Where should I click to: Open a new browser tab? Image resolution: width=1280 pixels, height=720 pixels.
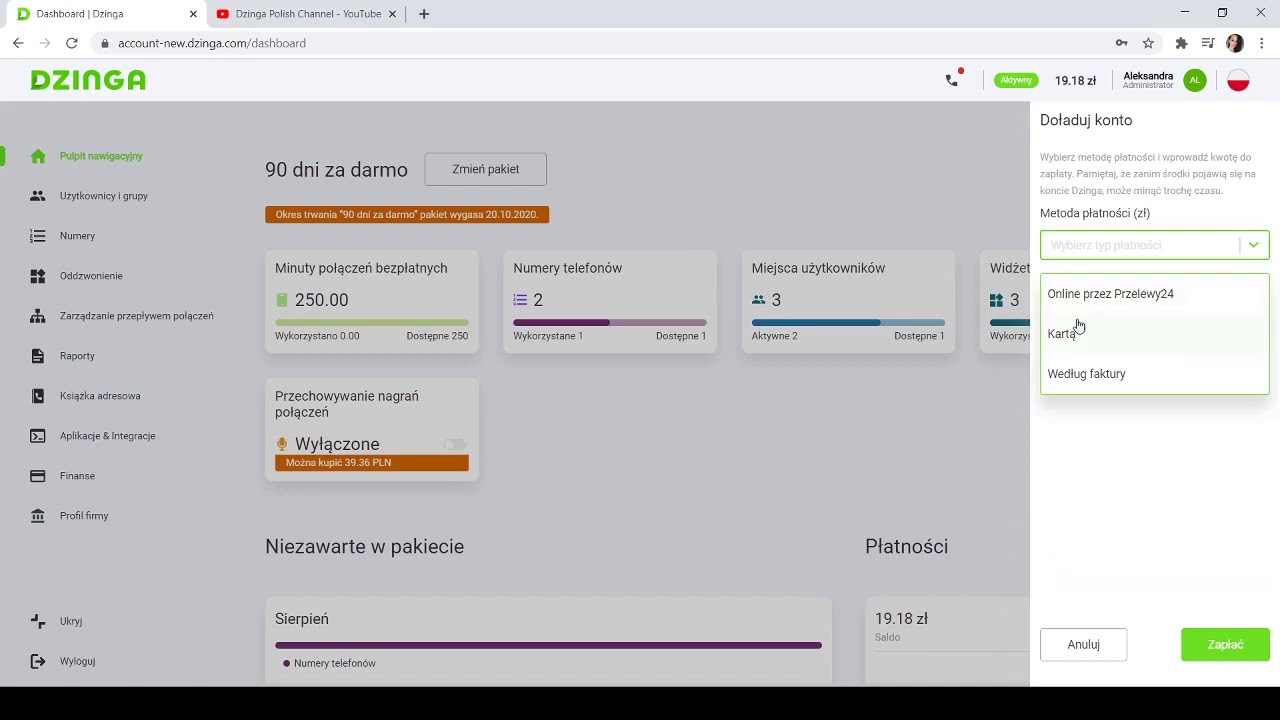tap(424, 14)
